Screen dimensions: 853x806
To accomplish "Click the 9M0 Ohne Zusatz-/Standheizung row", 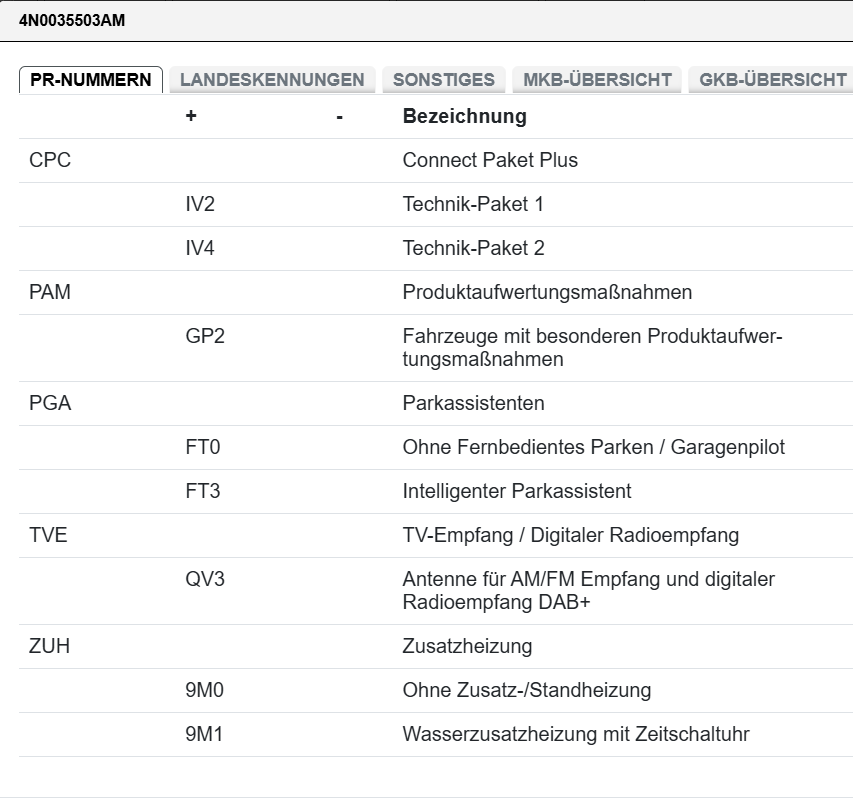I will (x=436, y=691).
